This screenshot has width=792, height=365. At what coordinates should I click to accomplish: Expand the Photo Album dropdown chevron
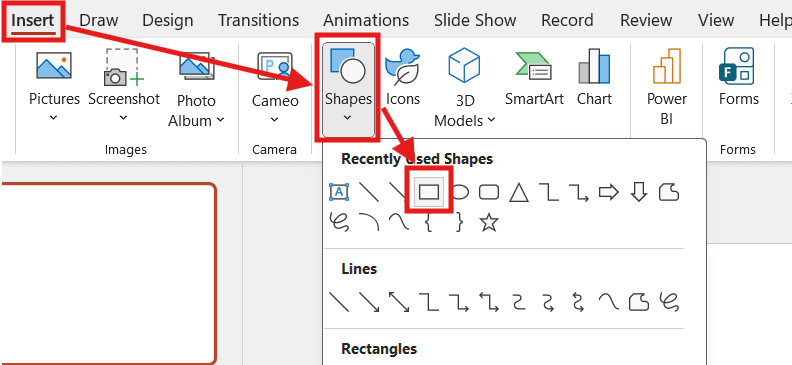[x=220, y=120]
